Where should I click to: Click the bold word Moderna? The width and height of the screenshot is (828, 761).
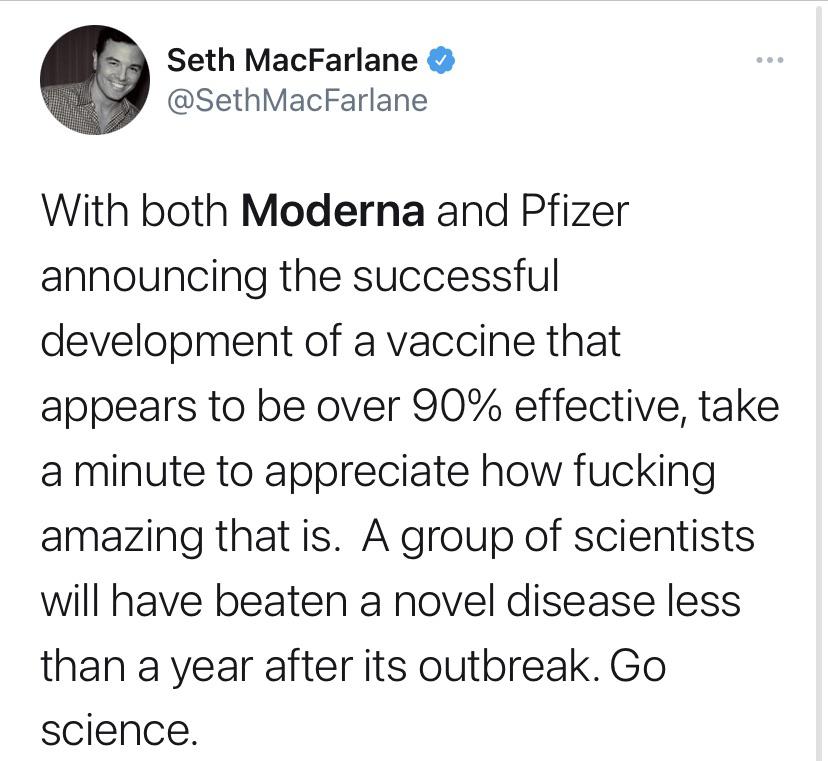coord(334,212)
